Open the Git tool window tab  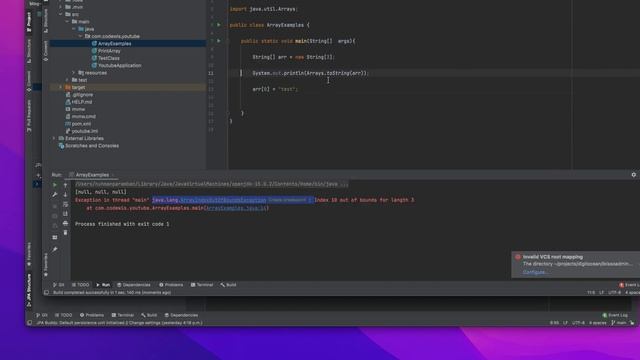[59, 285]
